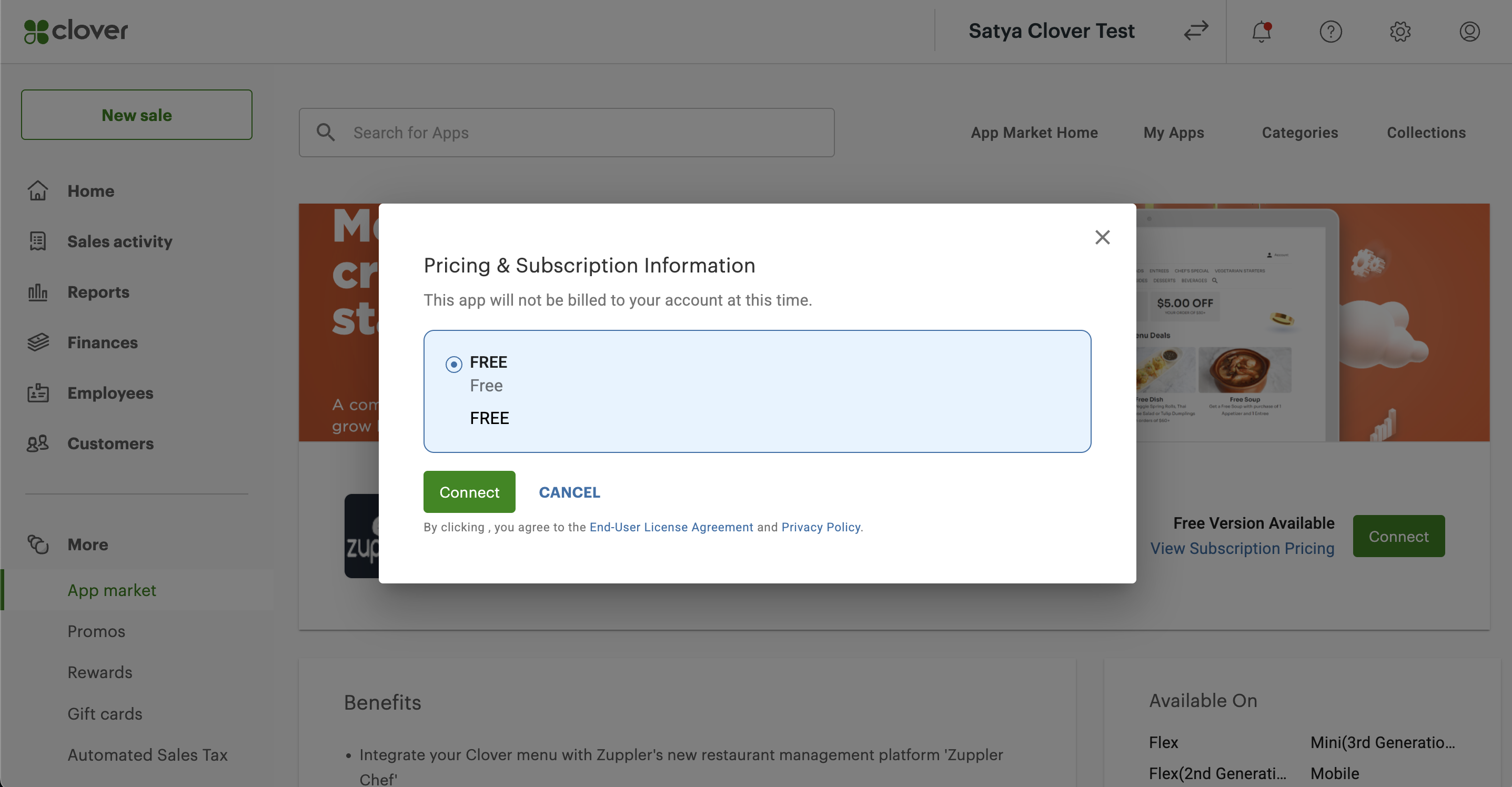Click the user account profile icon
Screen dimensions: 1512x787
1469,31
